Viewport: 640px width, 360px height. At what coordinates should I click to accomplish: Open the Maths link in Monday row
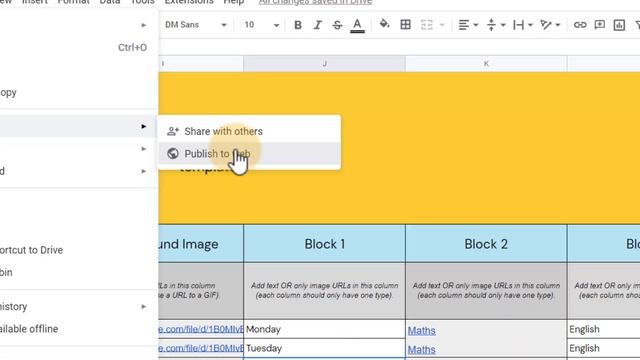(422, 331)
